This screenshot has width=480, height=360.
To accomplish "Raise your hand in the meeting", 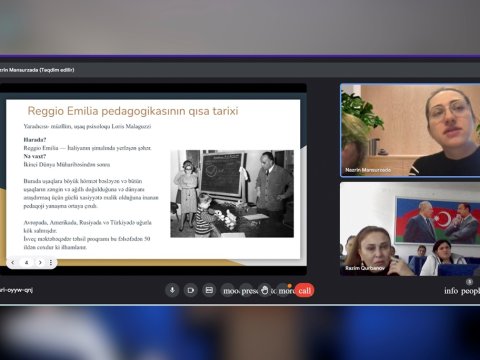I will tap(265, 290).
